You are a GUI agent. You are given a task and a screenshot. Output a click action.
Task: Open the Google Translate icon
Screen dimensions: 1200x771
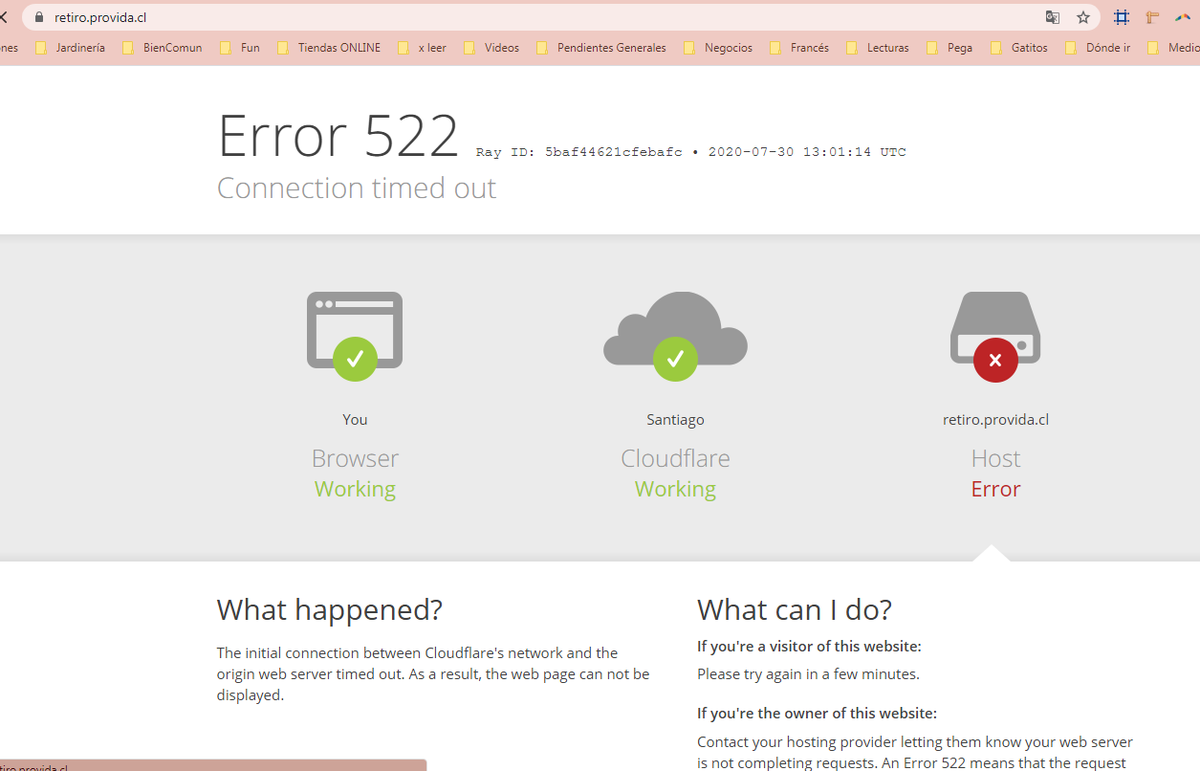[1052, 17]
